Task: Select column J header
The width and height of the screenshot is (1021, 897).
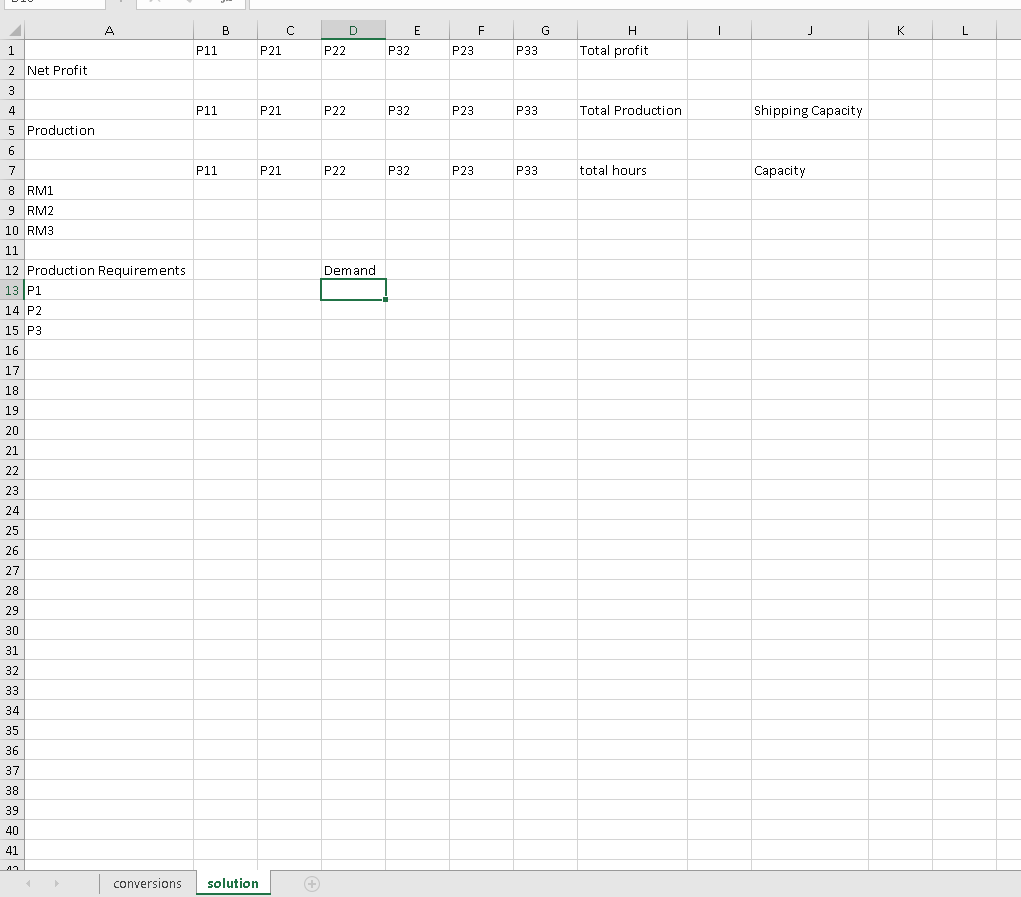Action: click(x=809, y=30)
